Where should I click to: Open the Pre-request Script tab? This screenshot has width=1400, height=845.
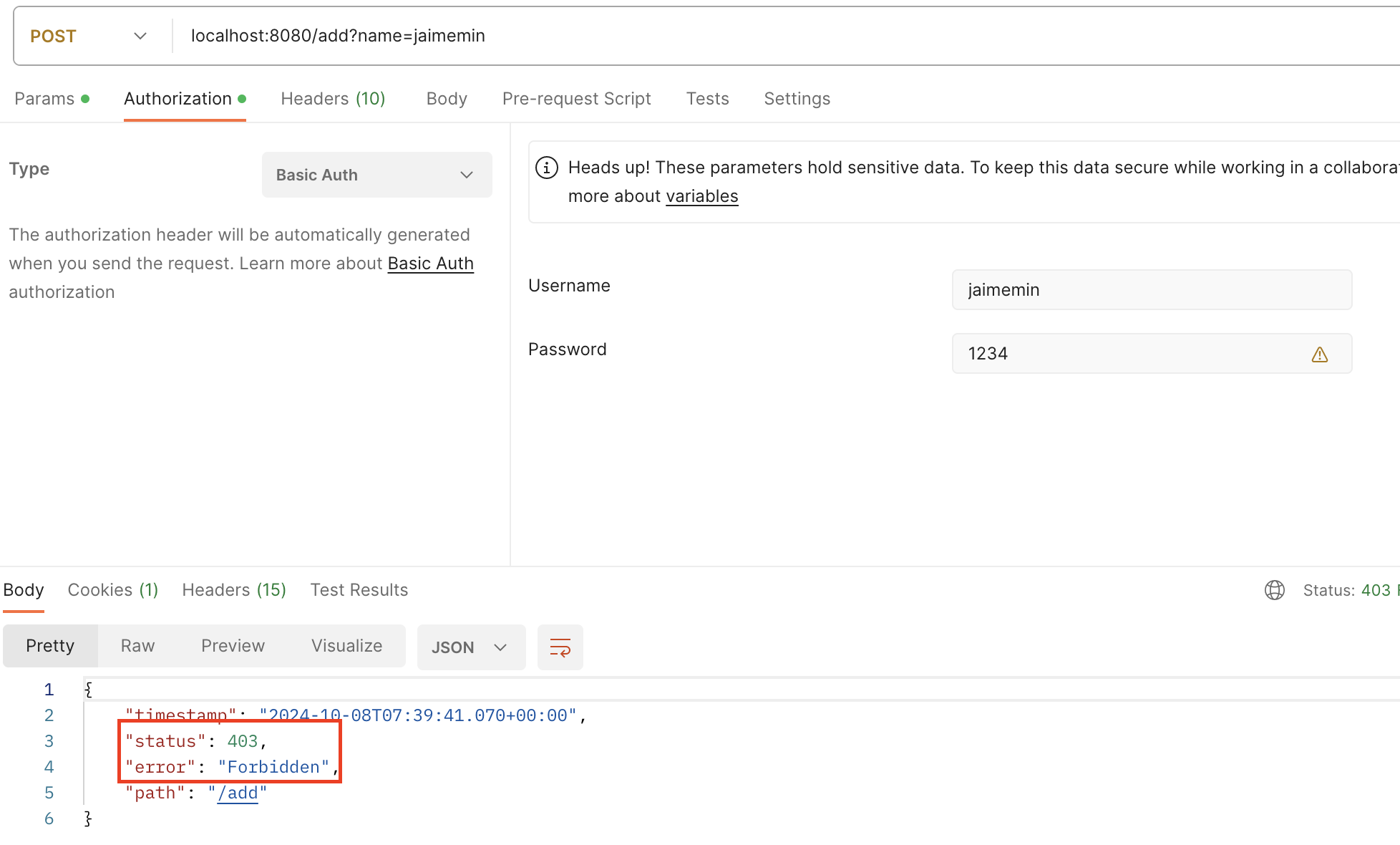[x=576, y=99]
